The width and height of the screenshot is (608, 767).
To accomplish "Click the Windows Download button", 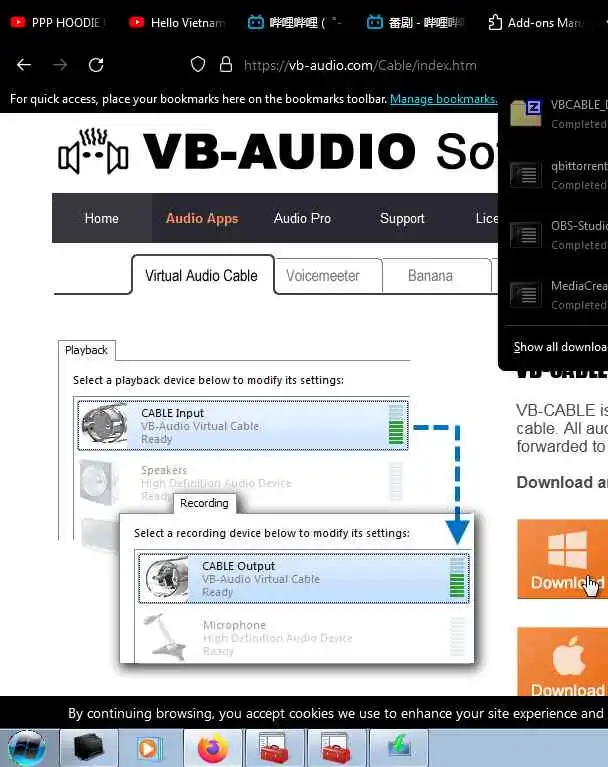I will coord(563,559).
